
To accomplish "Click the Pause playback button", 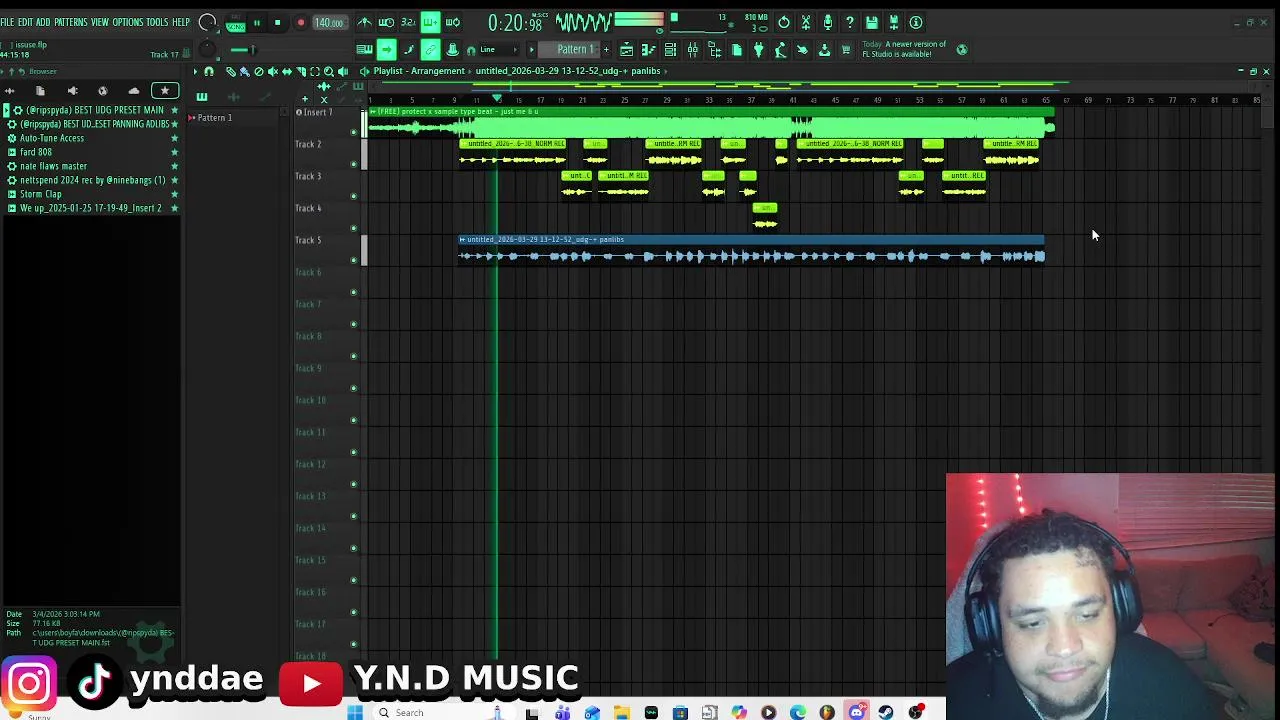I will tap(257, 22).
